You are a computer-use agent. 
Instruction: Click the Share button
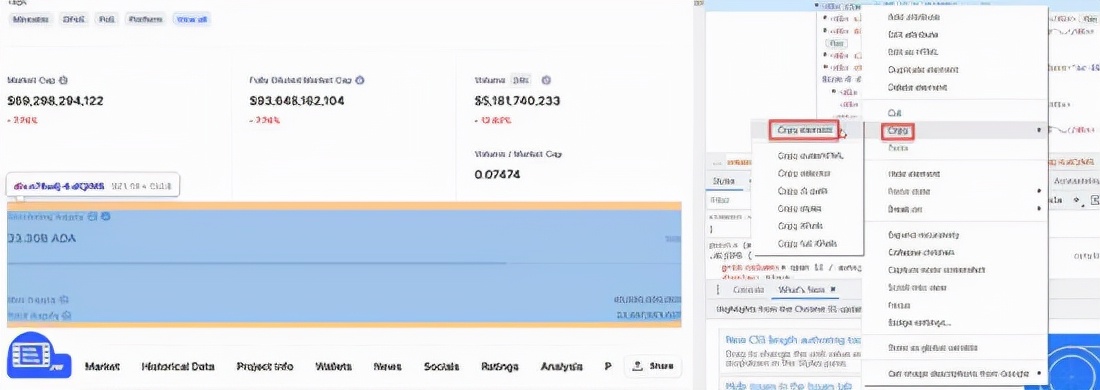(x=653, y=366)
